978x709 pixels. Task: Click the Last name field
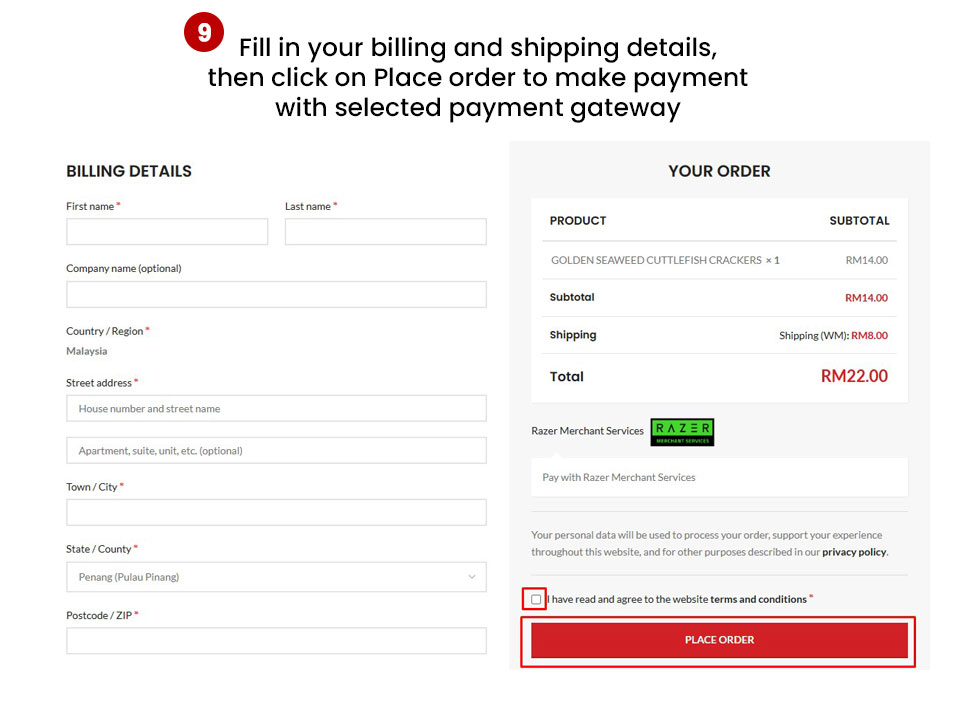[385, 231]
